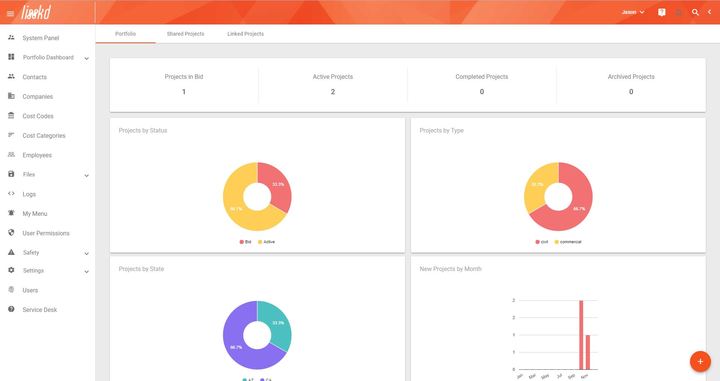
Task: Click the Projects by Type chart title
Action: [x=441, y=131]
